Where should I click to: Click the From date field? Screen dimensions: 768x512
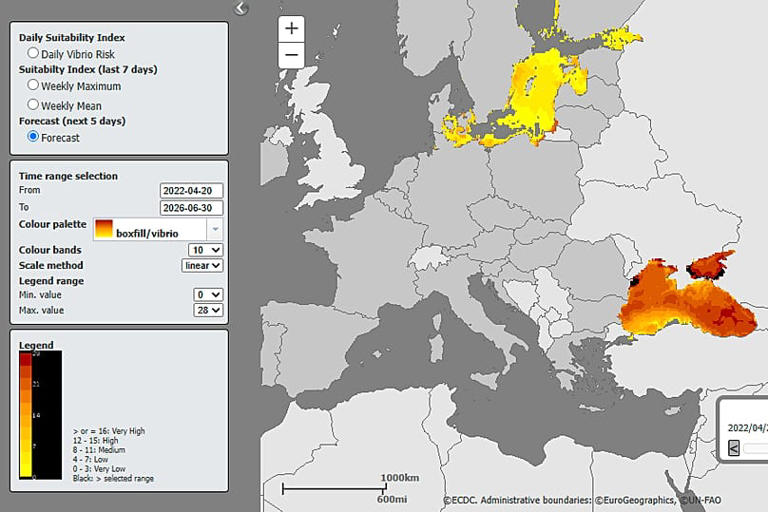pyautogui.click(x=192, y=191)
